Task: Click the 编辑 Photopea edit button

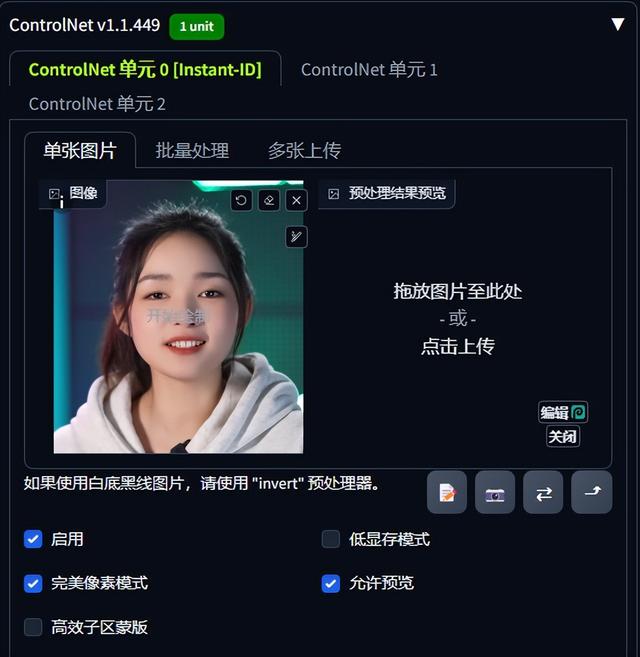Action: click(x=563, y=413)
